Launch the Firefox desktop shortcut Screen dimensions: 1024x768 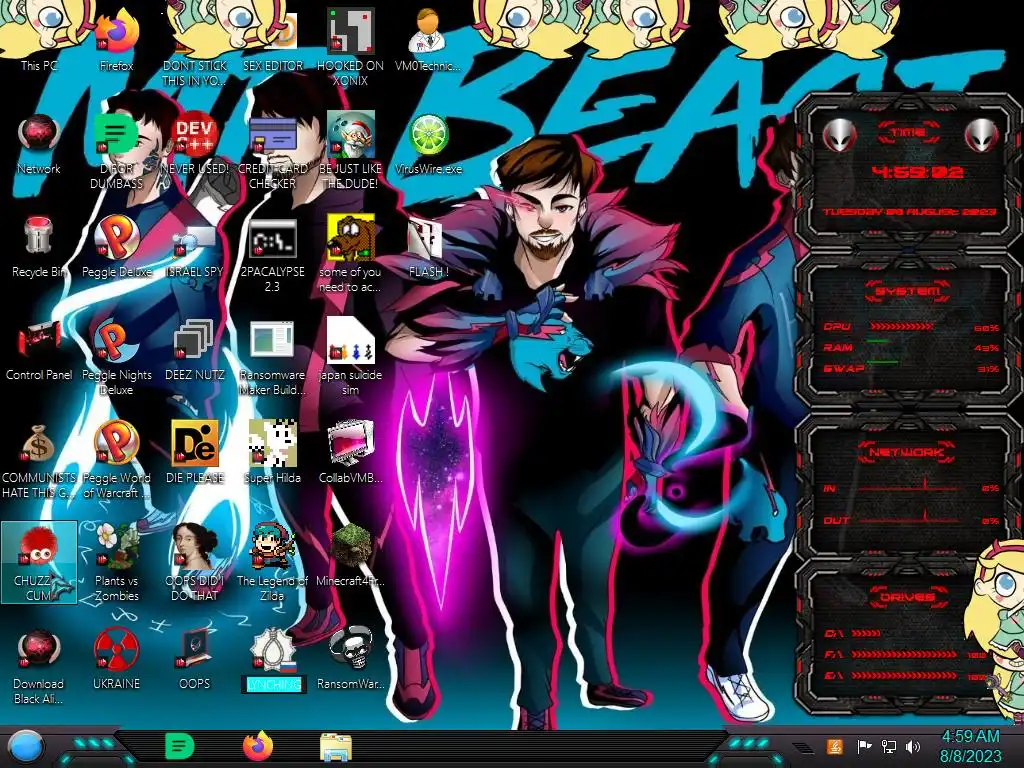click(116, 39)
